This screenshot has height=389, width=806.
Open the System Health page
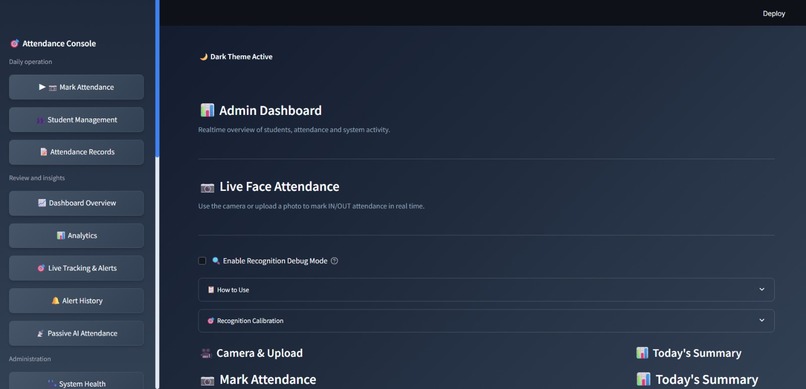tap(76, 381)
